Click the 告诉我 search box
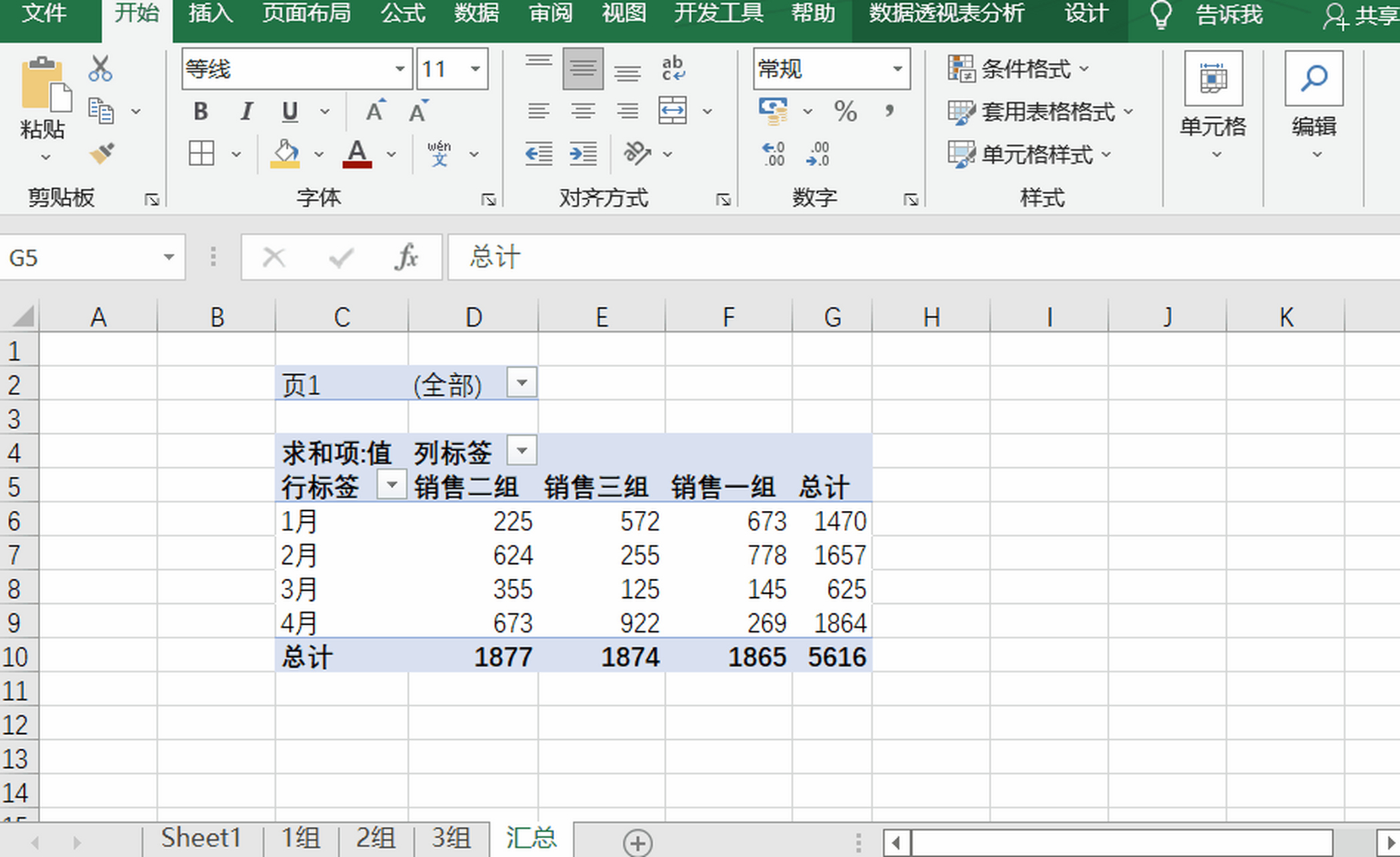The width and height of the screenshot is (1400, 857). pos(1229,15)
